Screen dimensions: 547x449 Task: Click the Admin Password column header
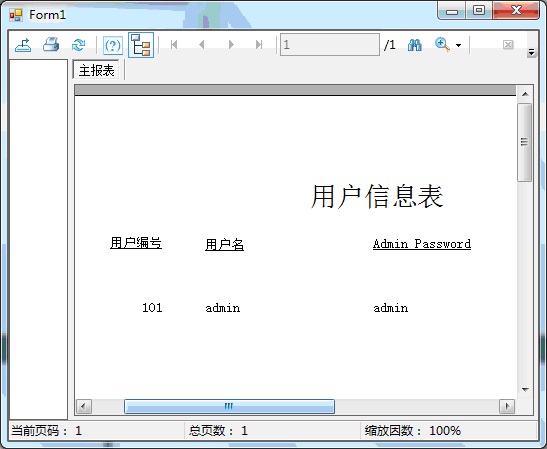click(x=422, y=244)
